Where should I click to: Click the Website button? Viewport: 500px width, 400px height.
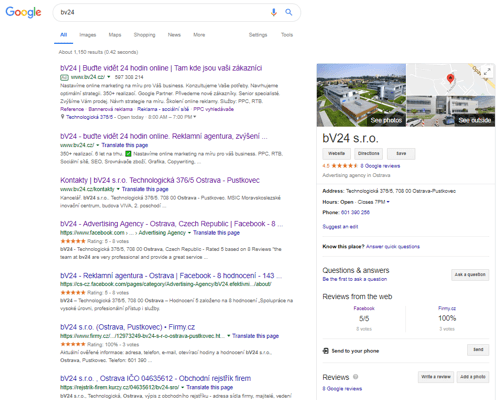click(x=336, y=154)
